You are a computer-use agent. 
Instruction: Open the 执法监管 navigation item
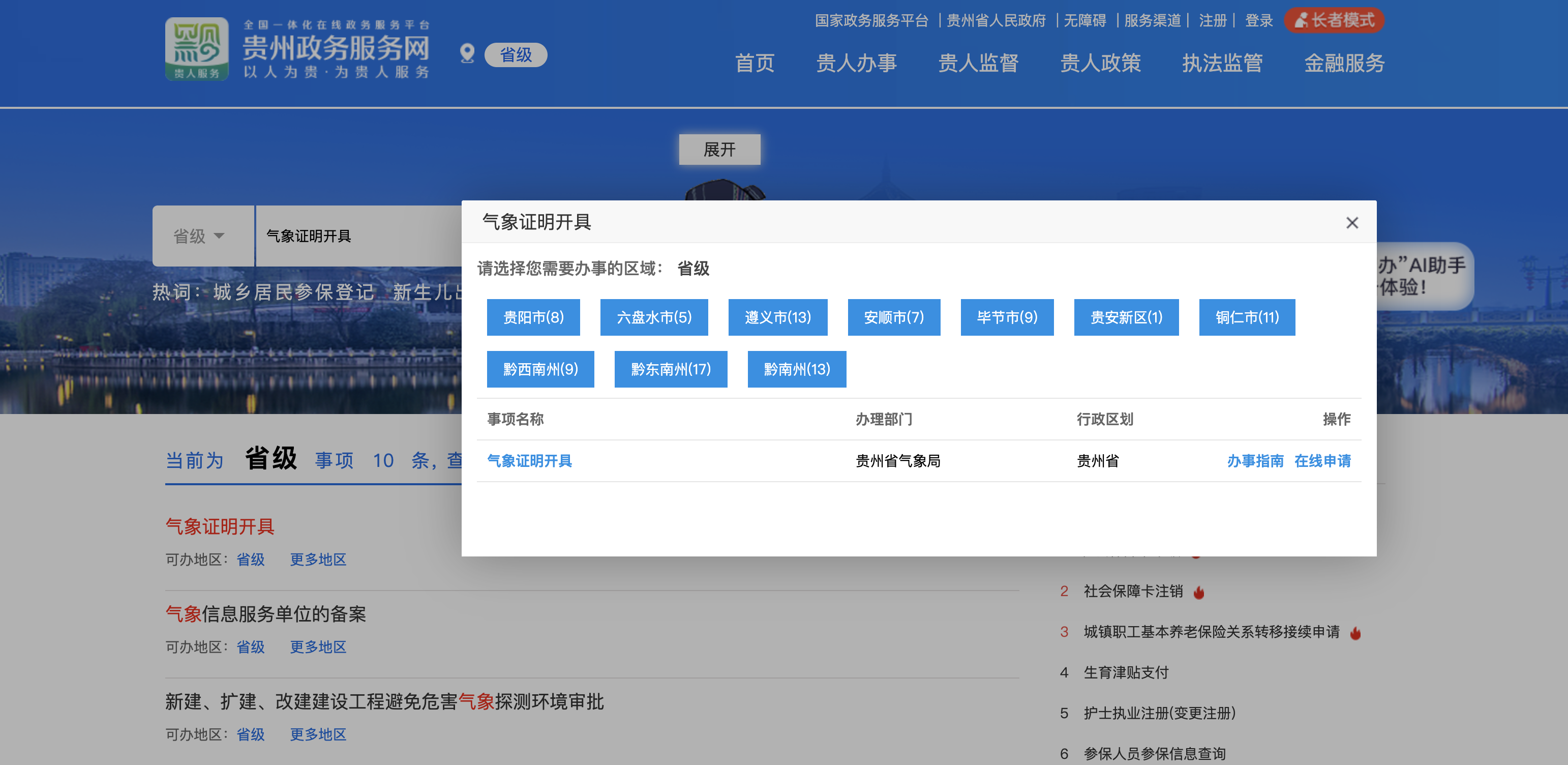pyautogui.click(x=1222, y=64)
